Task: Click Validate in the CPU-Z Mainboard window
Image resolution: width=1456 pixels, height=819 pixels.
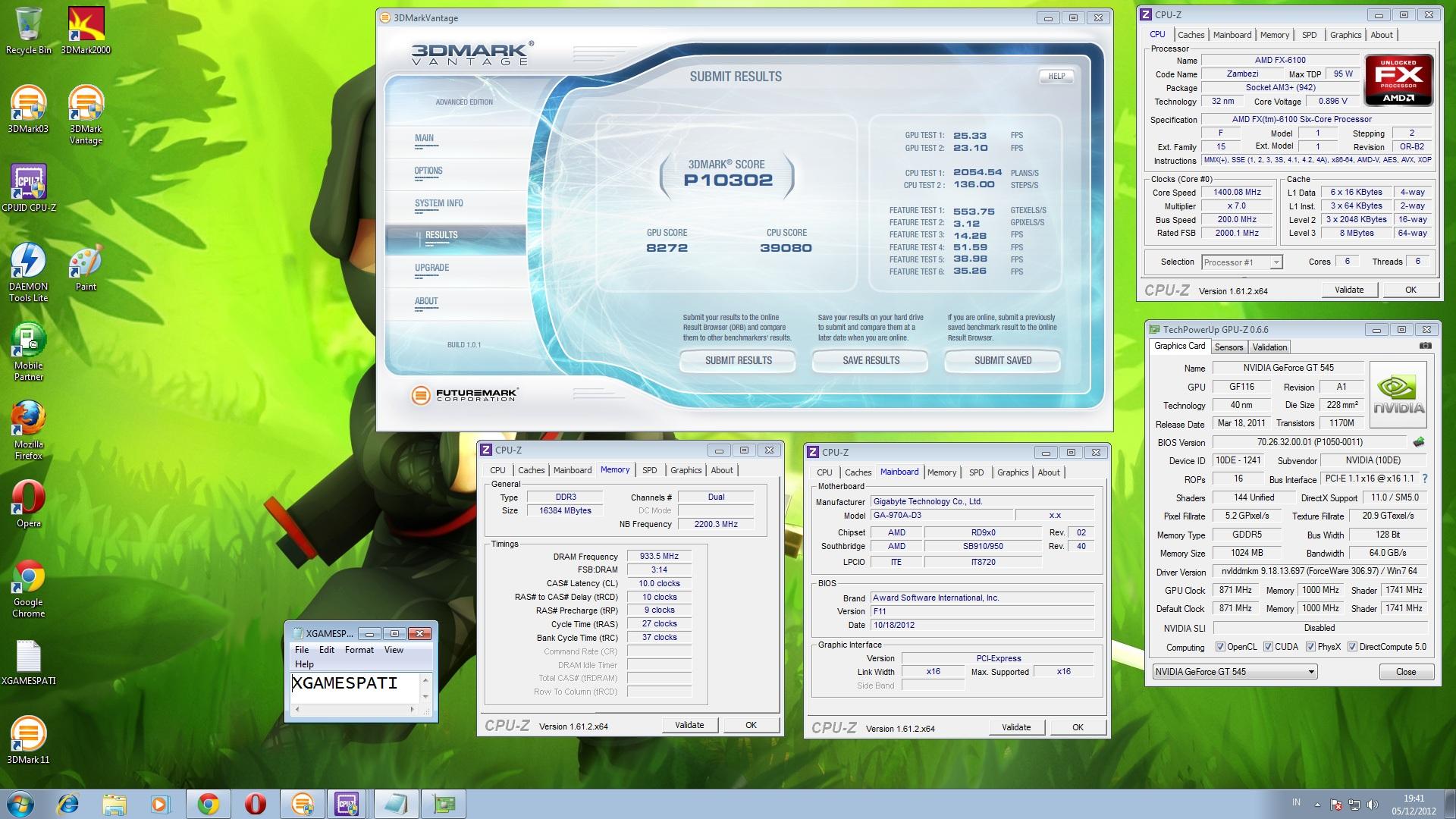Action: point(1016,727)
